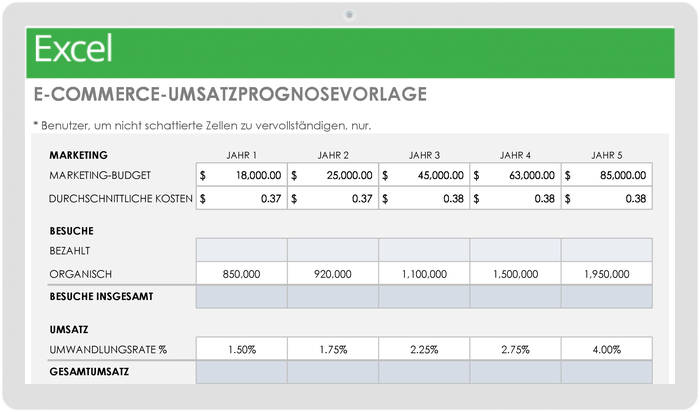Click the MARKETING-BUDGET row label
Screen dimensions: 700x412
pyautogui.click(x=100, y=175)
